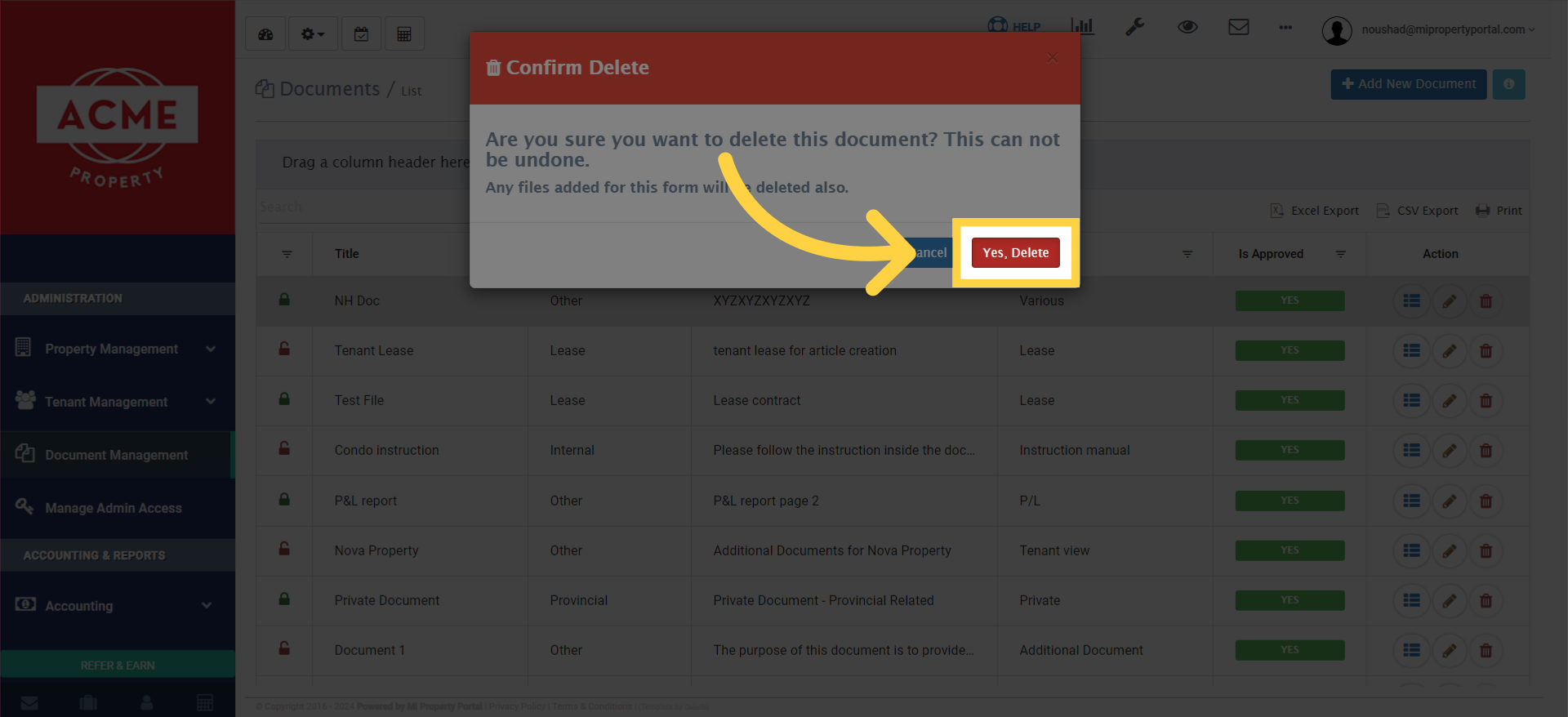Click the Title column header
This screenshot has width=1568, height=717.
tap(347, 254)
